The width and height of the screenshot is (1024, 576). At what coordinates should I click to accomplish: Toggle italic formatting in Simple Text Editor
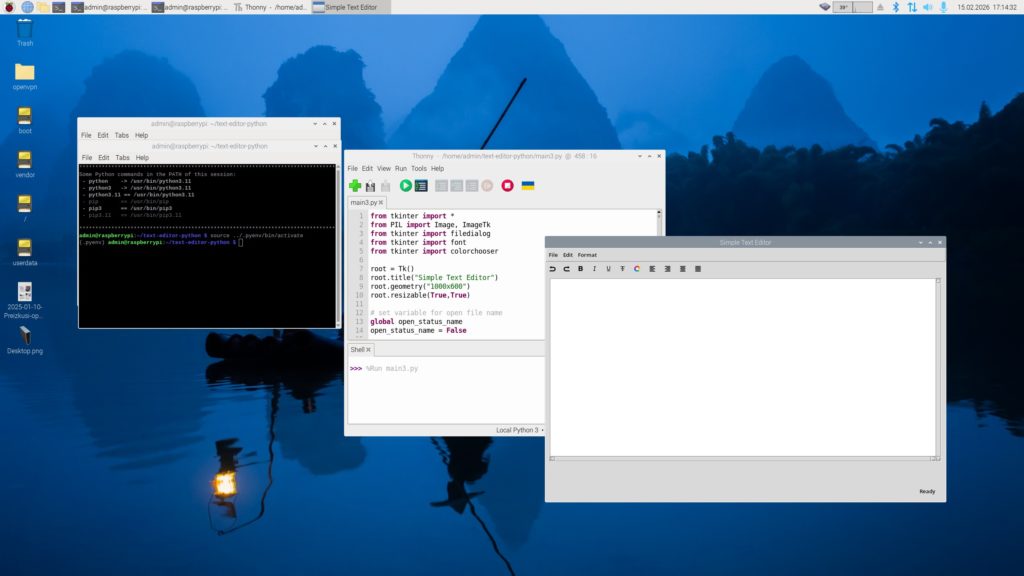[x=594, y=269]
